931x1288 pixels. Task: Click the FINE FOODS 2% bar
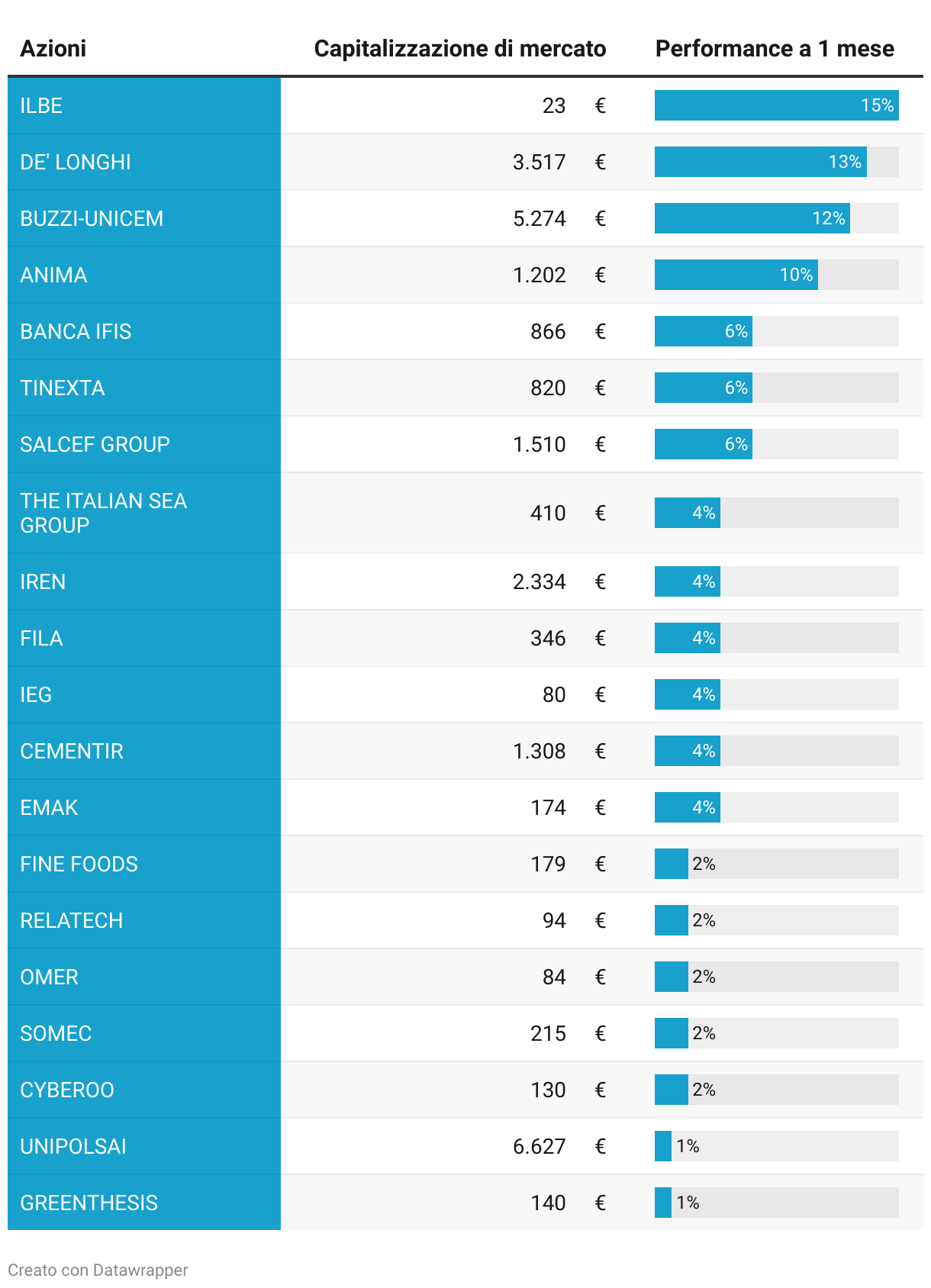click(x=672, y=864)
